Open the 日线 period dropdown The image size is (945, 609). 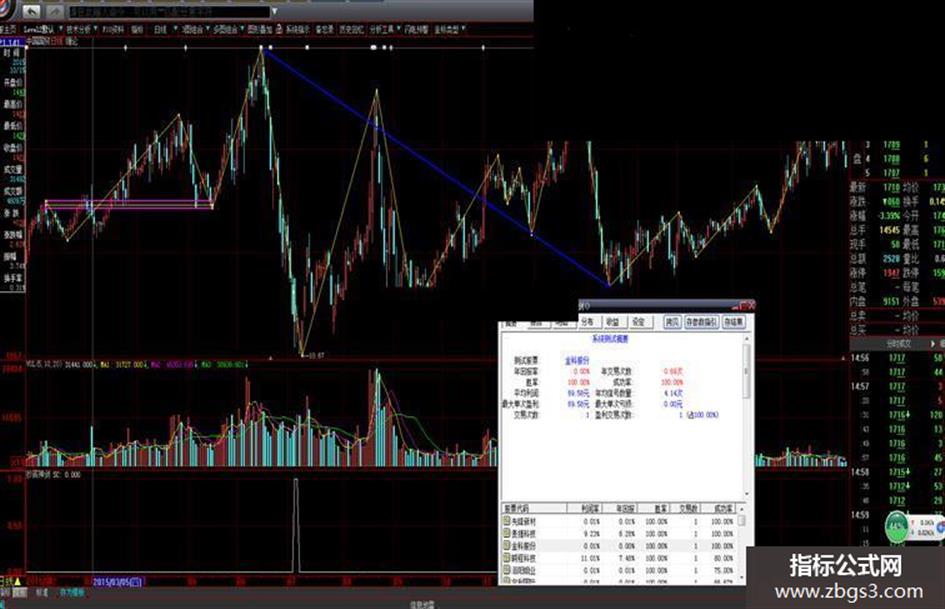point(165,29)
